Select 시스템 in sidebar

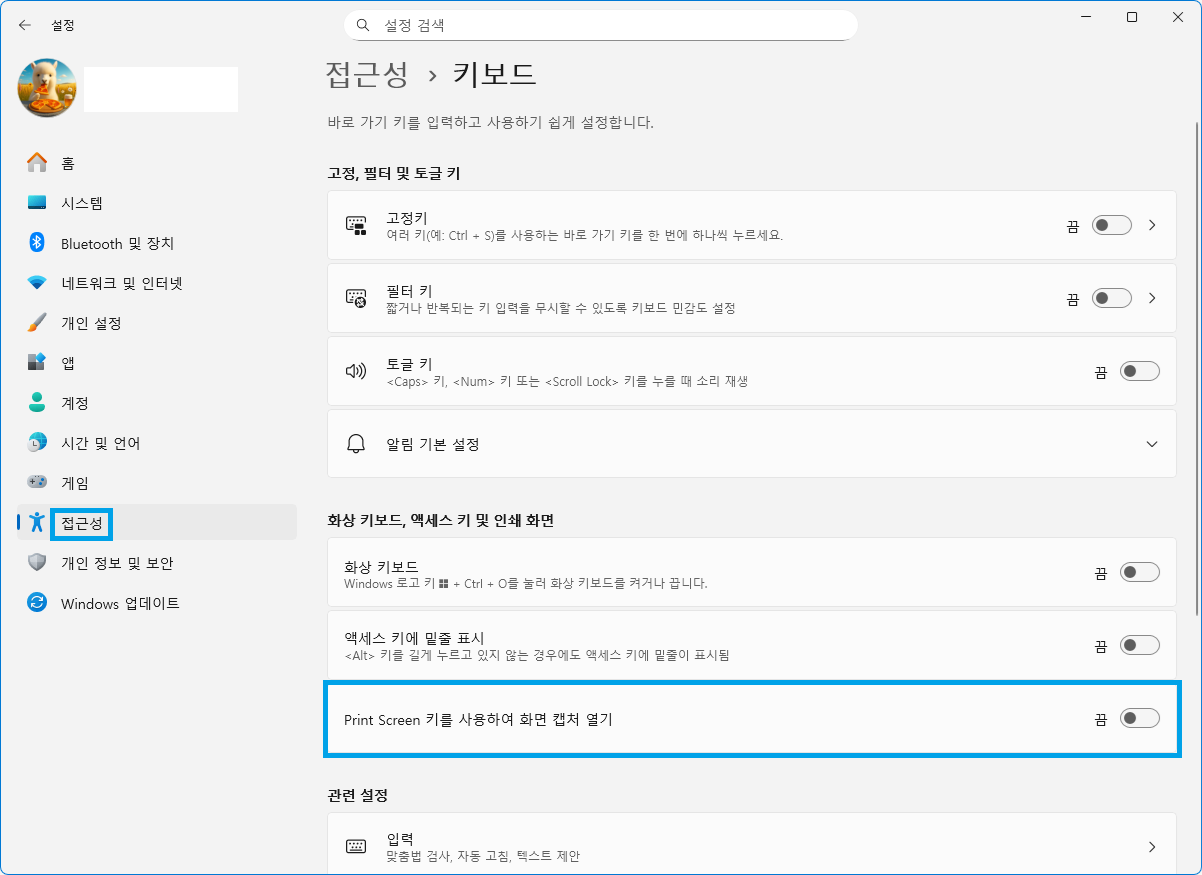coord(157,203)
